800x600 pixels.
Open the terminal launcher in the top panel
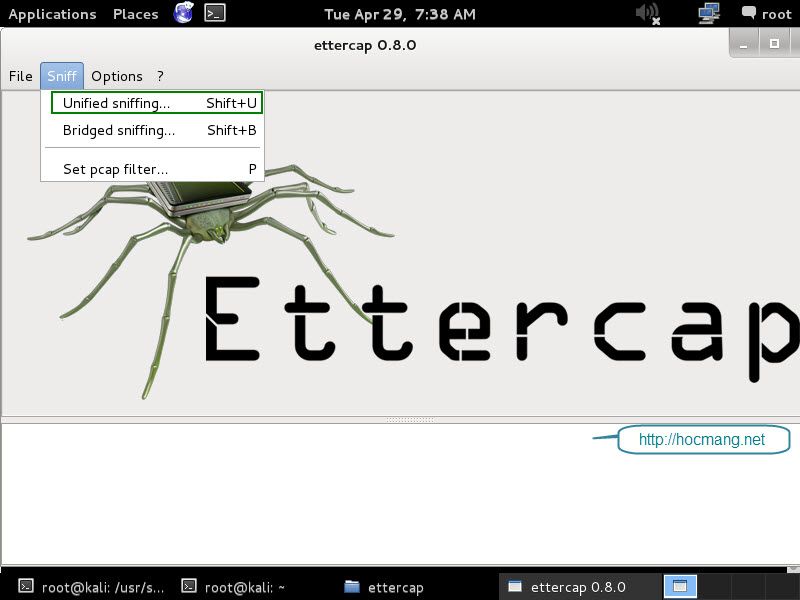215,13
